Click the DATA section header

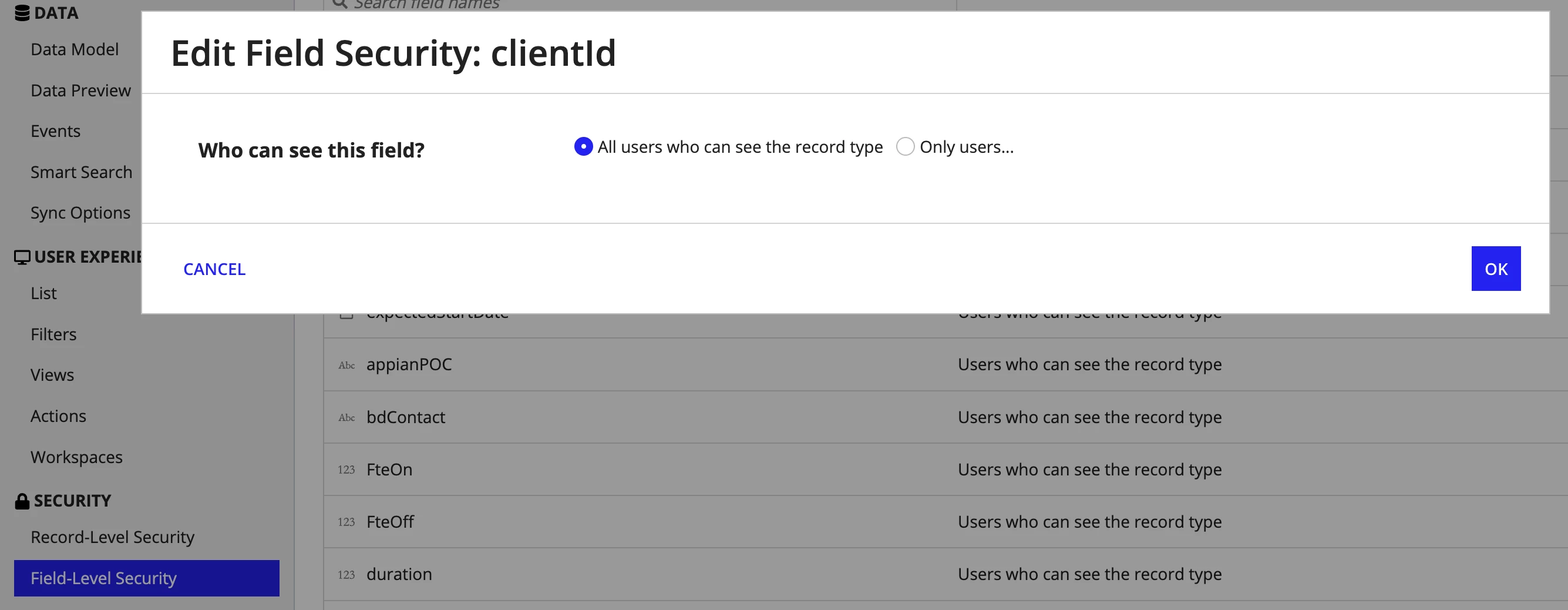[x=56, y=13]
